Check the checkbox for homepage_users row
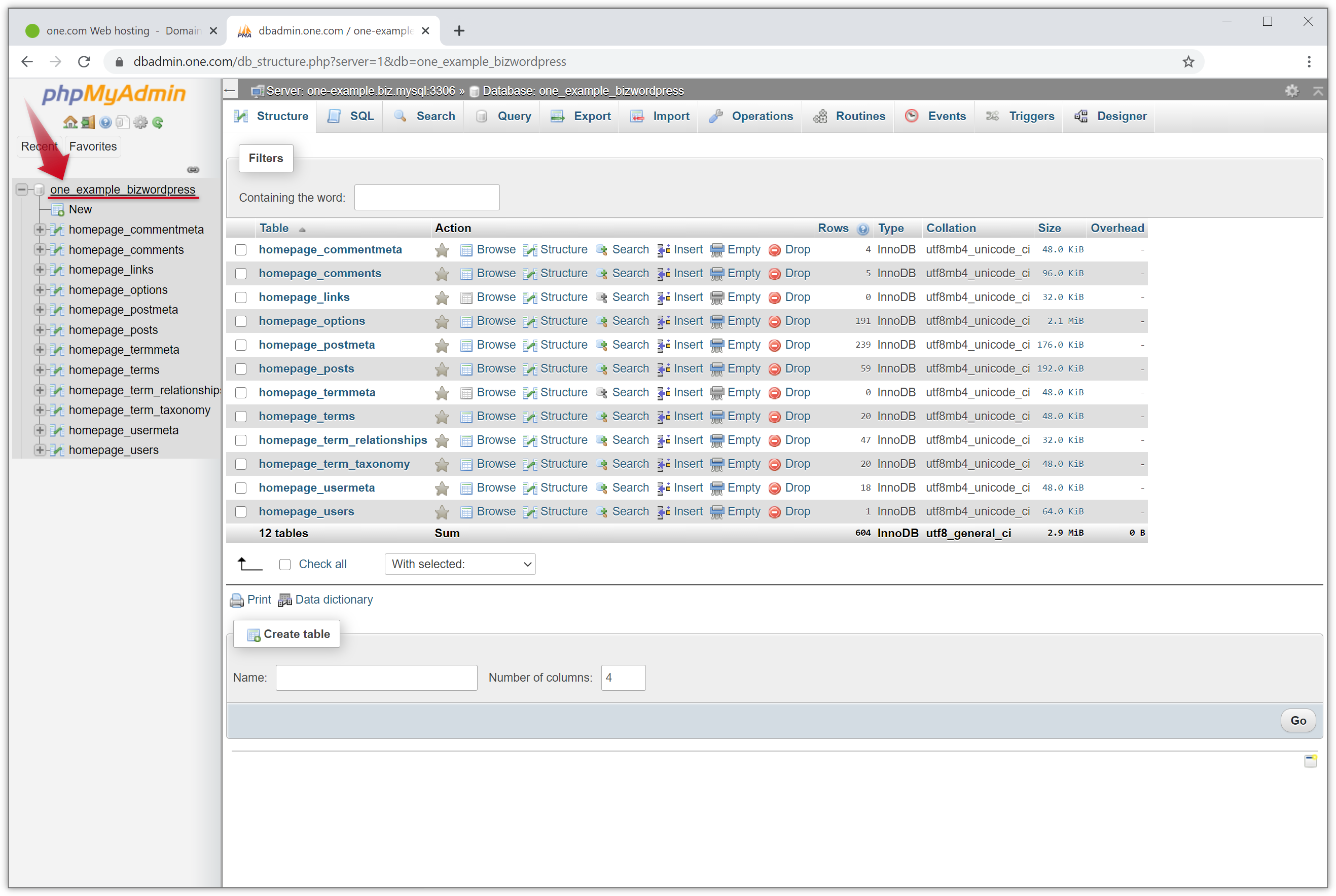Image resolution: width=1336 pixels, height=896 pixels. [x=244, y=511]
